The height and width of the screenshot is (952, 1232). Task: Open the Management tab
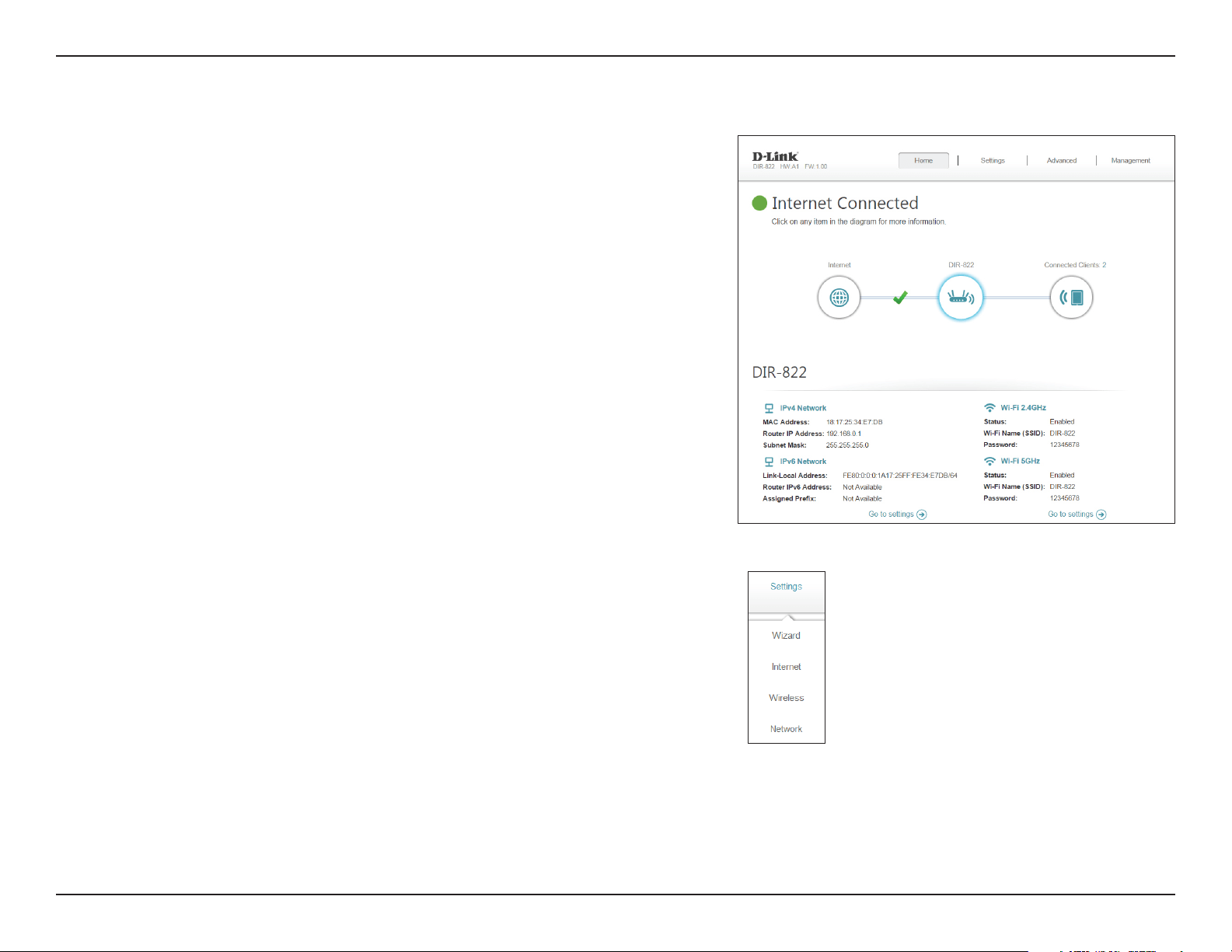(x=1130, y=161)
